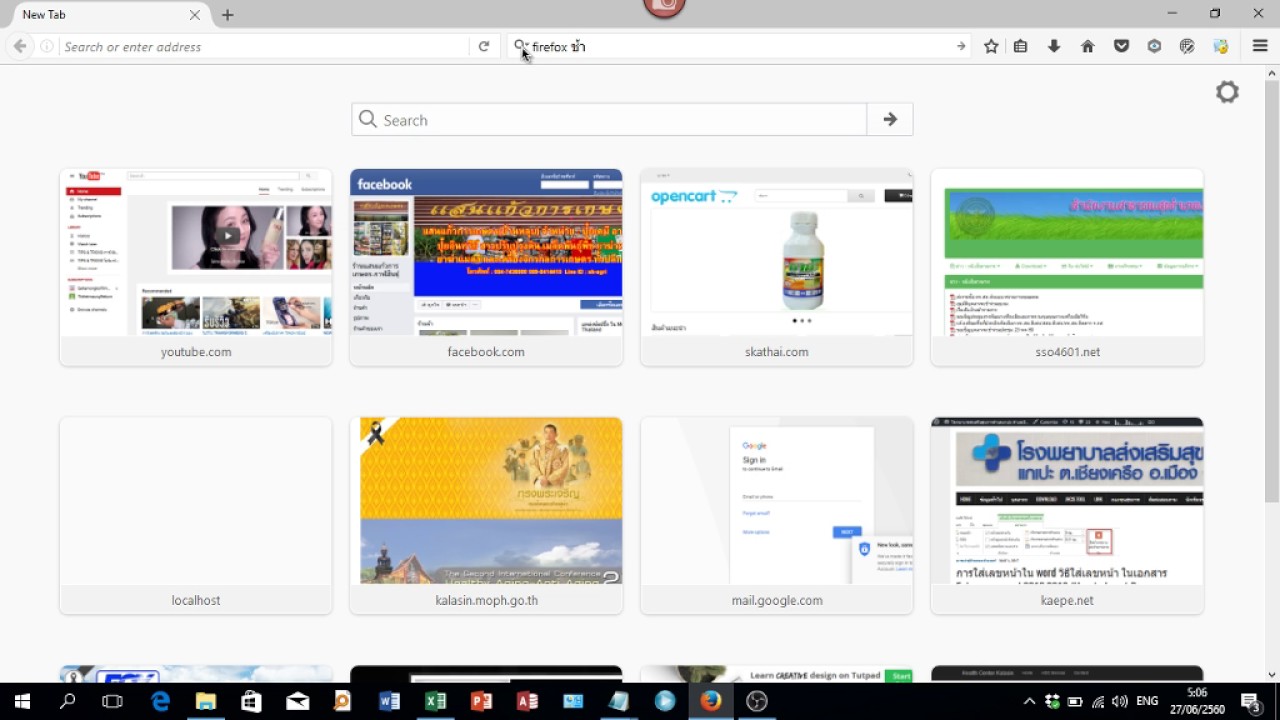Open File Explorer from taskbar

point(206,701)
